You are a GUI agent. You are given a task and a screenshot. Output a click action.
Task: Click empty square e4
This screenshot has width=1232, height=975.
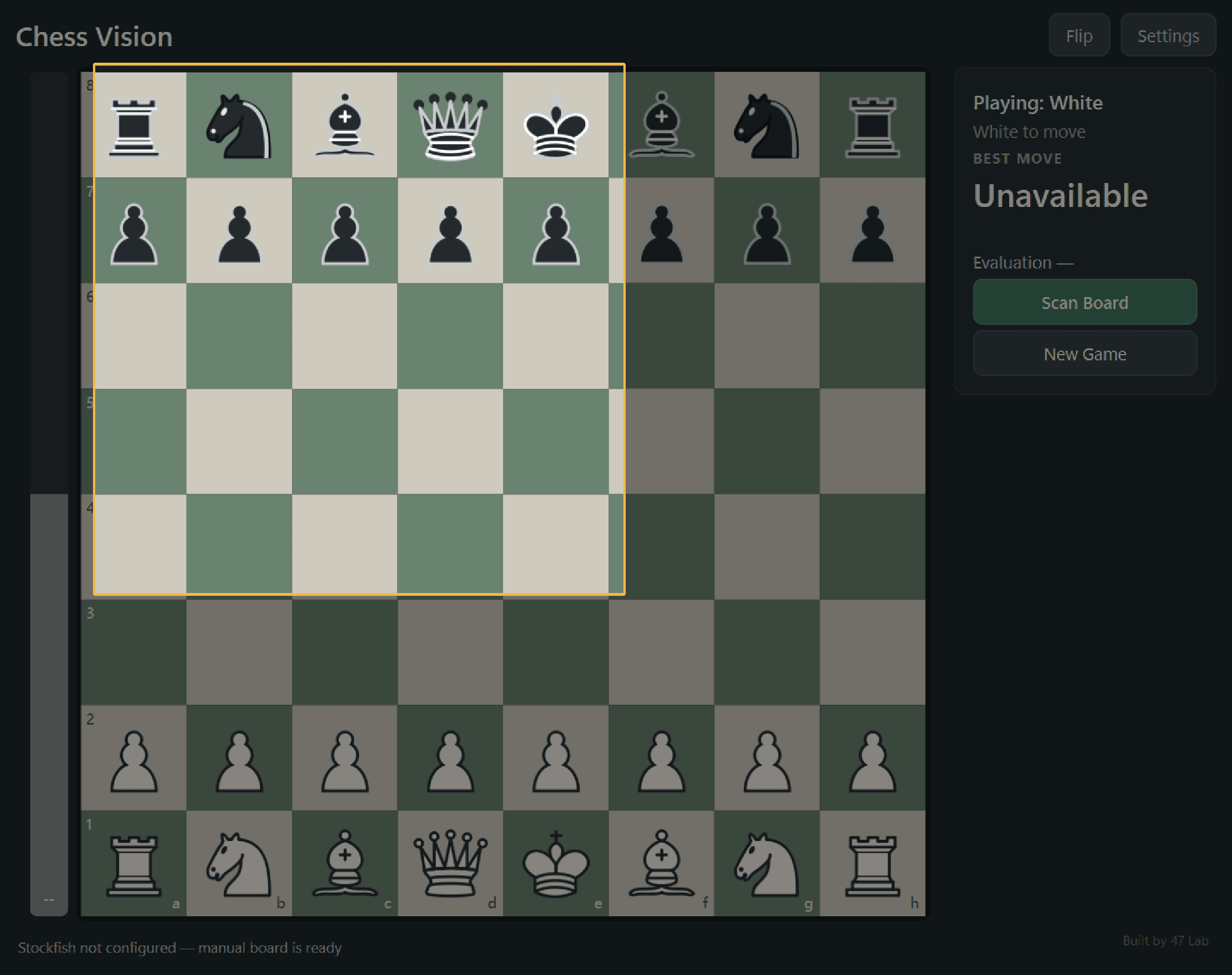click(556, 547)
